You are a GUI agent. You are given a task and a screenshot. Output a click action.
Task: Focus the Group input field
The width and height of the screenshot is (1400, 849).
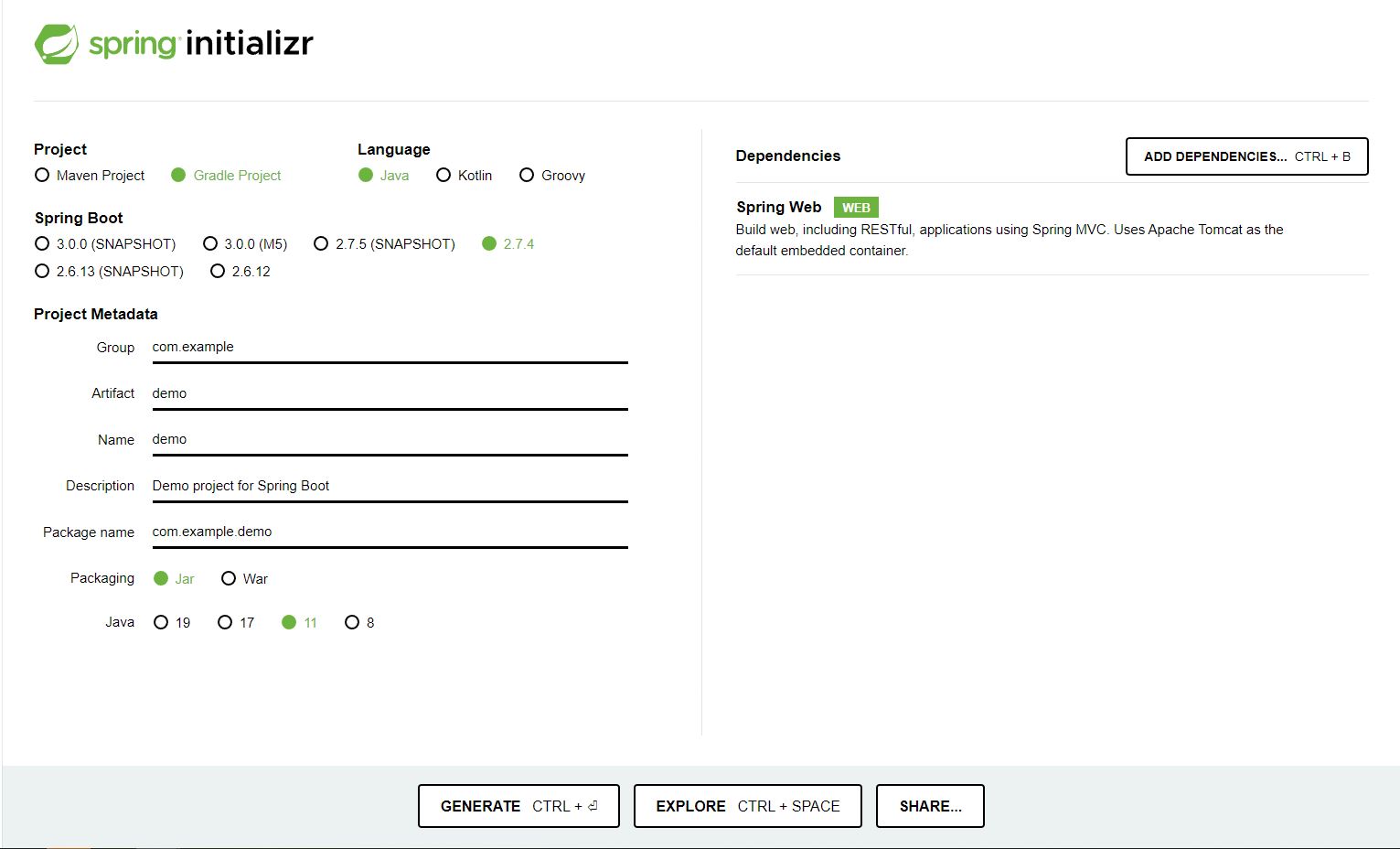(390, 348)
